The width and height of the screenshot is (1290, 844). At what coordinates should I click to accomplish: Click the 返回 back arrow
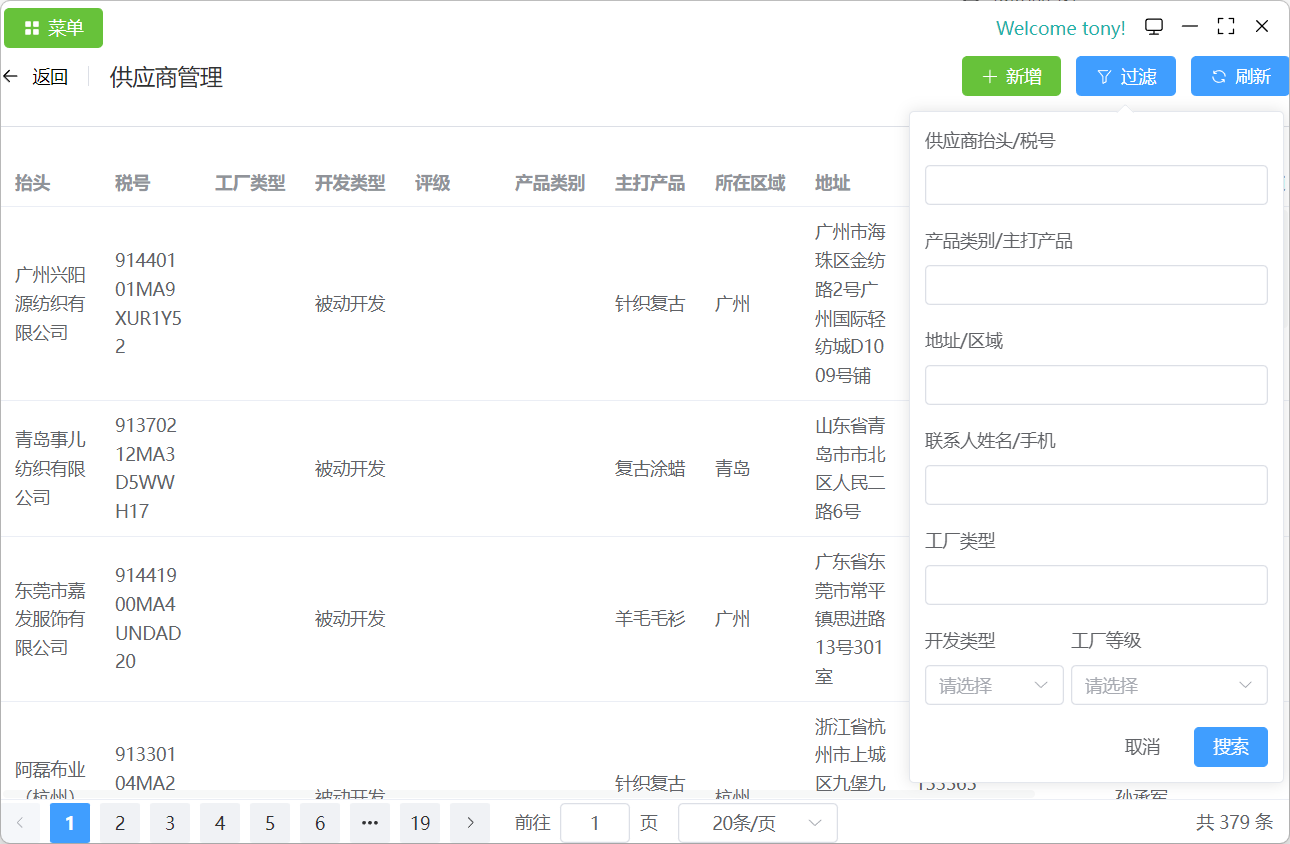tap(12, 77)
